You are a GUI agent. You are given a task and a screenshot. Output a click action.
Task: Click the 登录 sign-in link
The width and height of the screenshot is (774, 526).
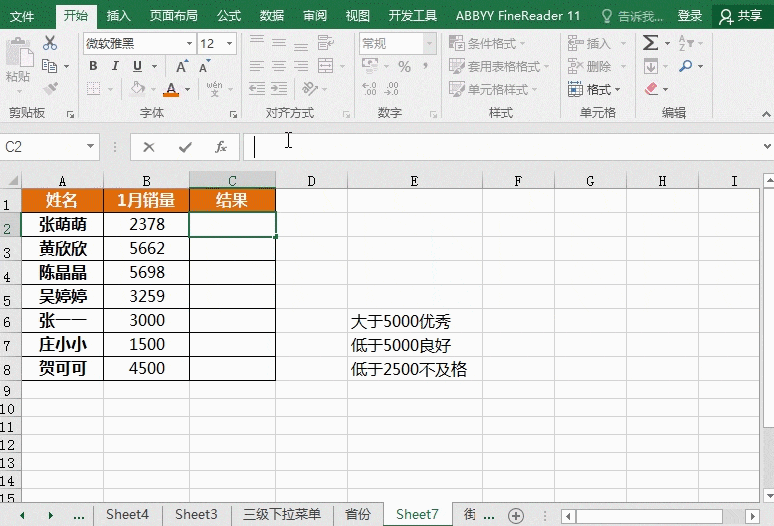pos(690,16)
